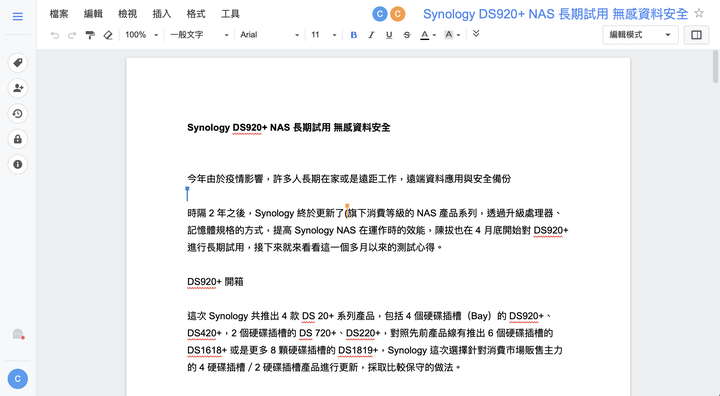Select the paint format roller tool
720x396 pixels.
90,35
